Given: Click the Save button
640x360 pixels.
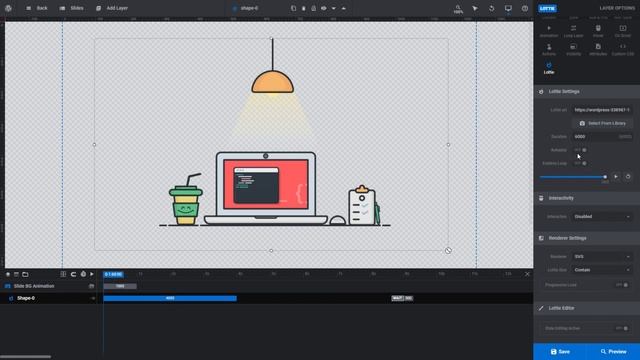Looking at the screenshot, I should pyautogui.click(x=560, y=351).
